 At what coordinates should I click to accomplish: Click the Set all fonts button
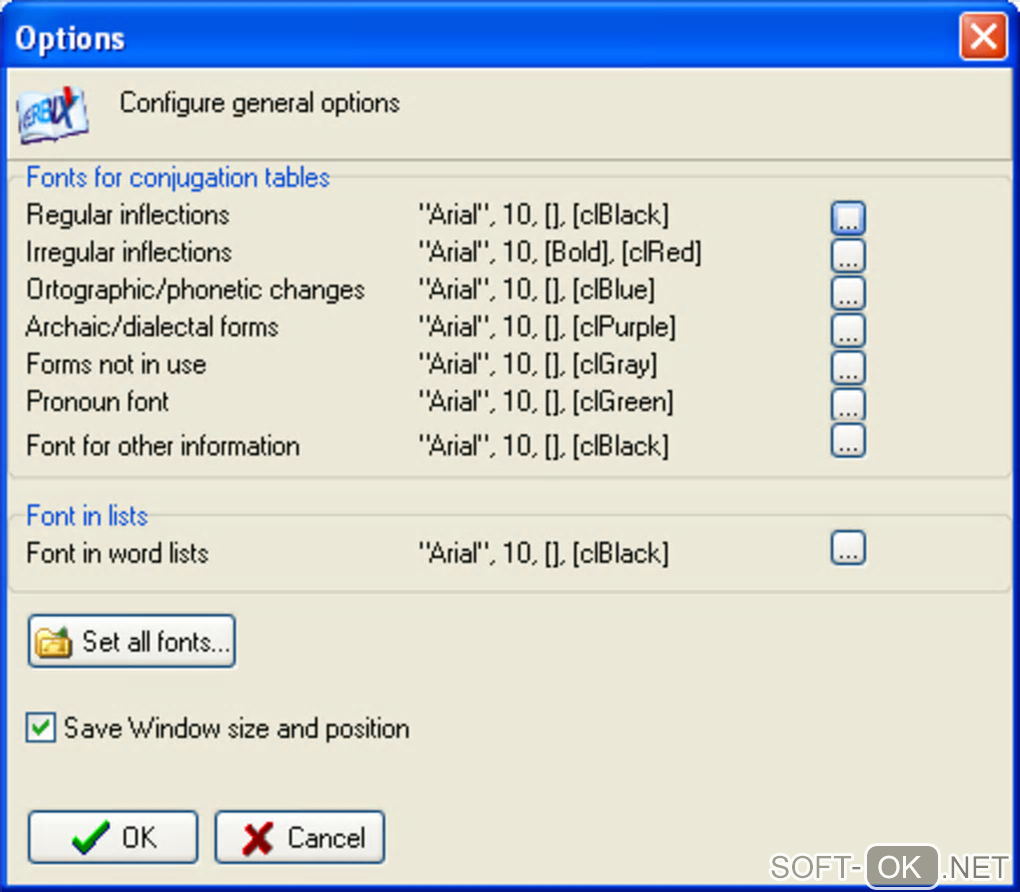pos(132,641)
